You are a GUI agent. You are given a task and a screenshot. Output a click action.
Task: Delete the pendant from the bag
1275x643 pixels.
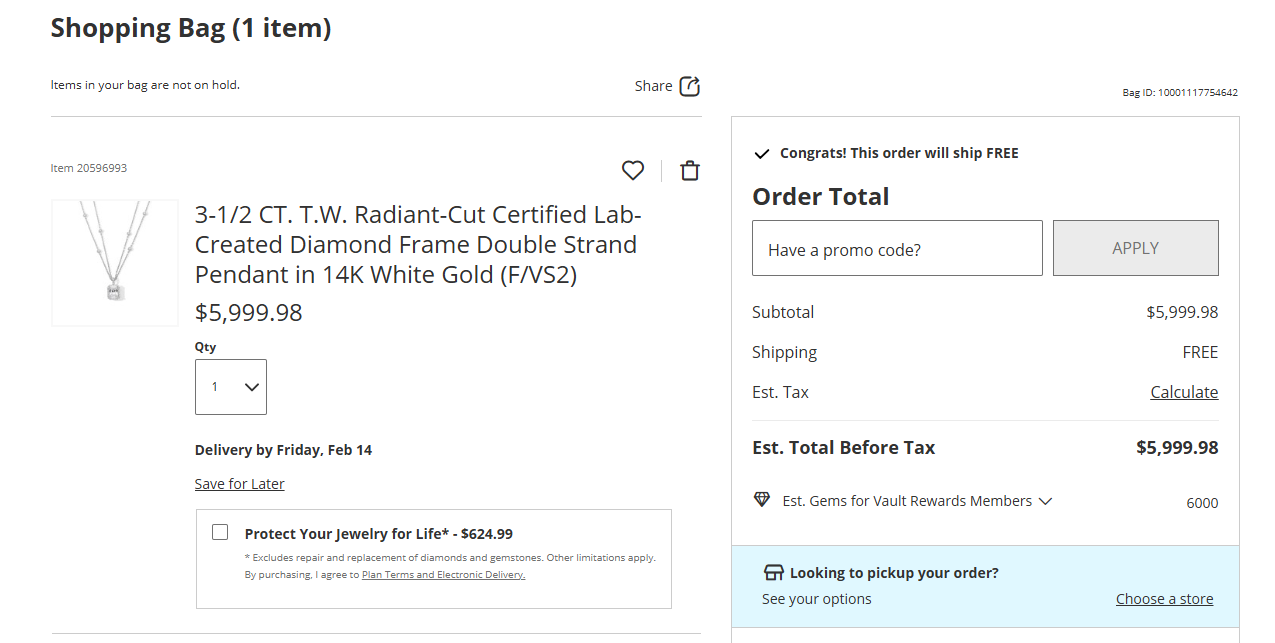click(x=689, y=170)
